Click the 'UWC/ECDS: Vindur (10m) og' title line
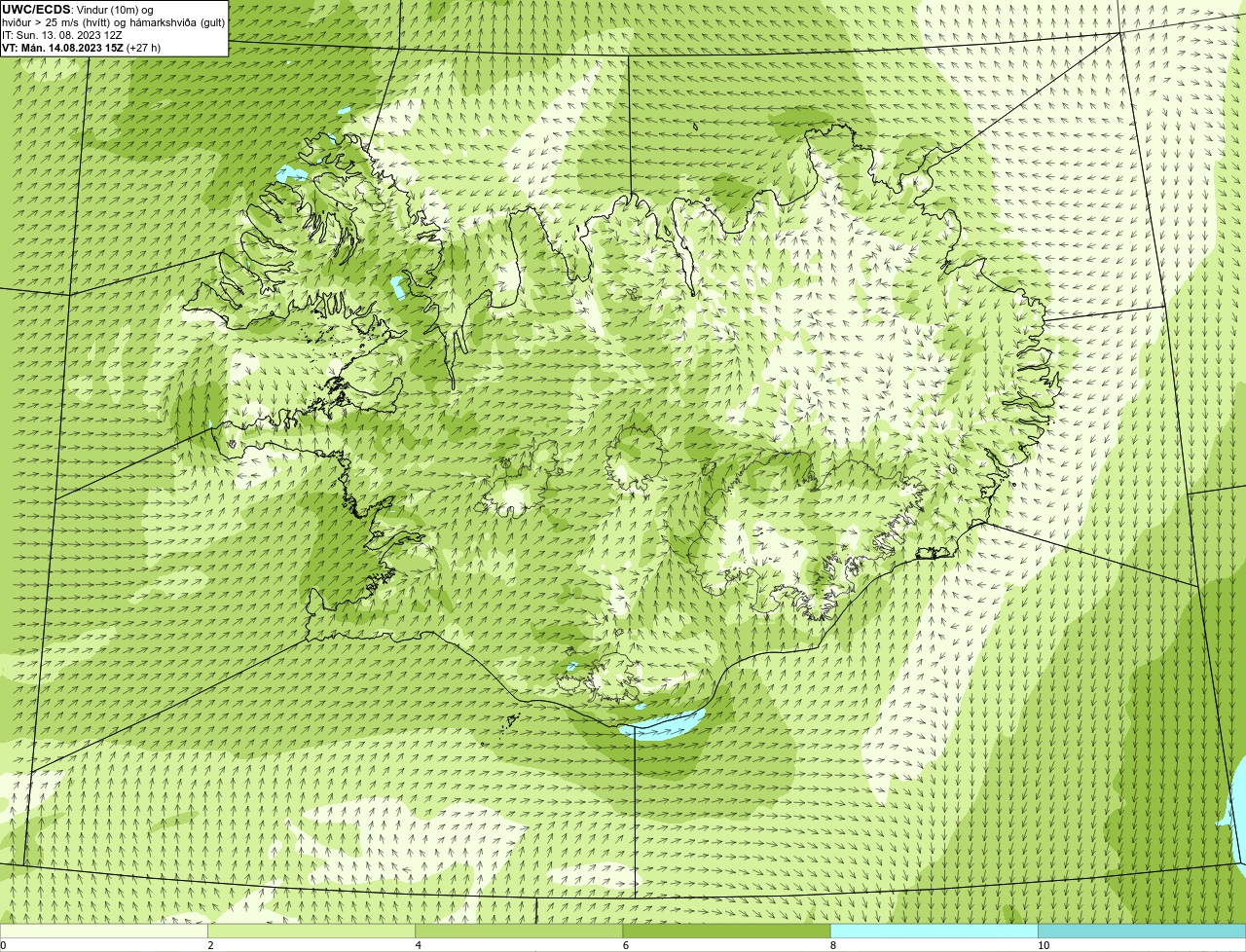Viewport: 1246px width, 952px height. (78, 10)
